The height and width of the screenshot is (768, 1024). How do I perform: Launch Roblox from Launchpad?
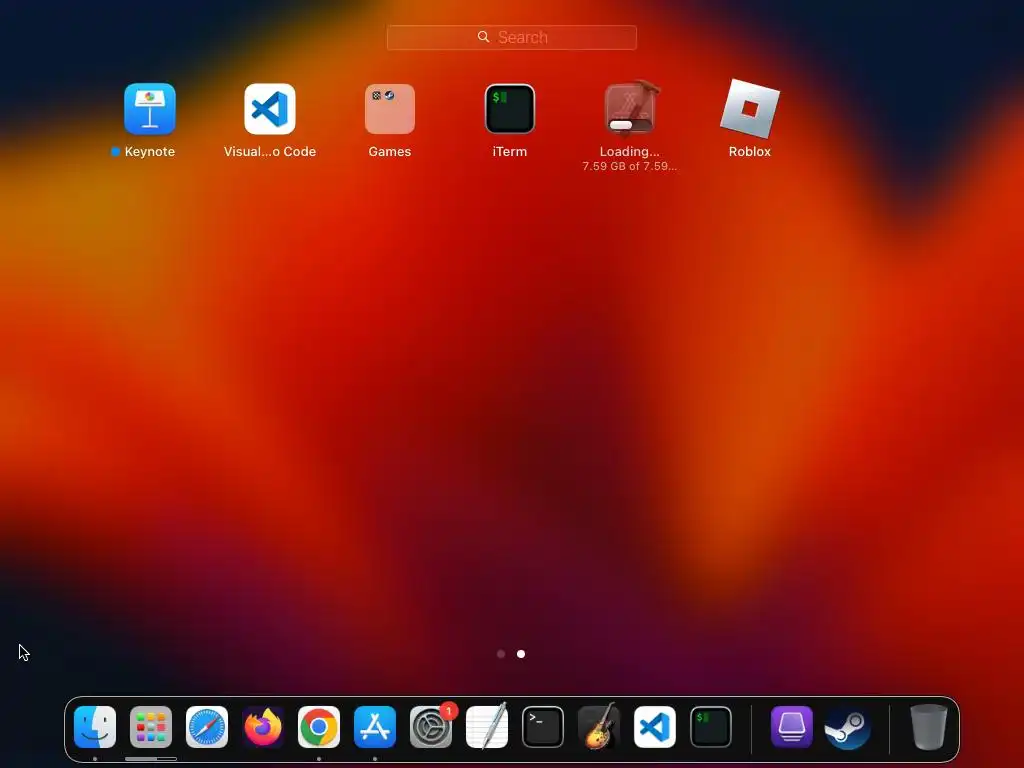click(x=750, y=108)
